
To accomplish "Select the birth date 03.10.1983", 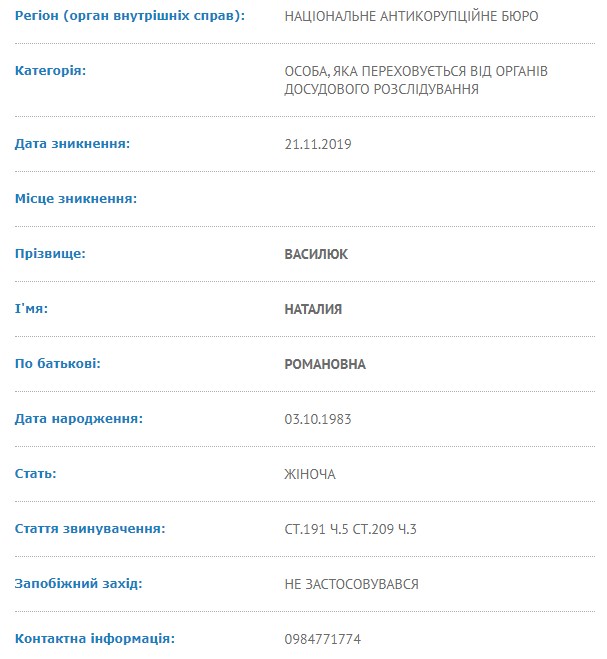I will tap(318, 419).
